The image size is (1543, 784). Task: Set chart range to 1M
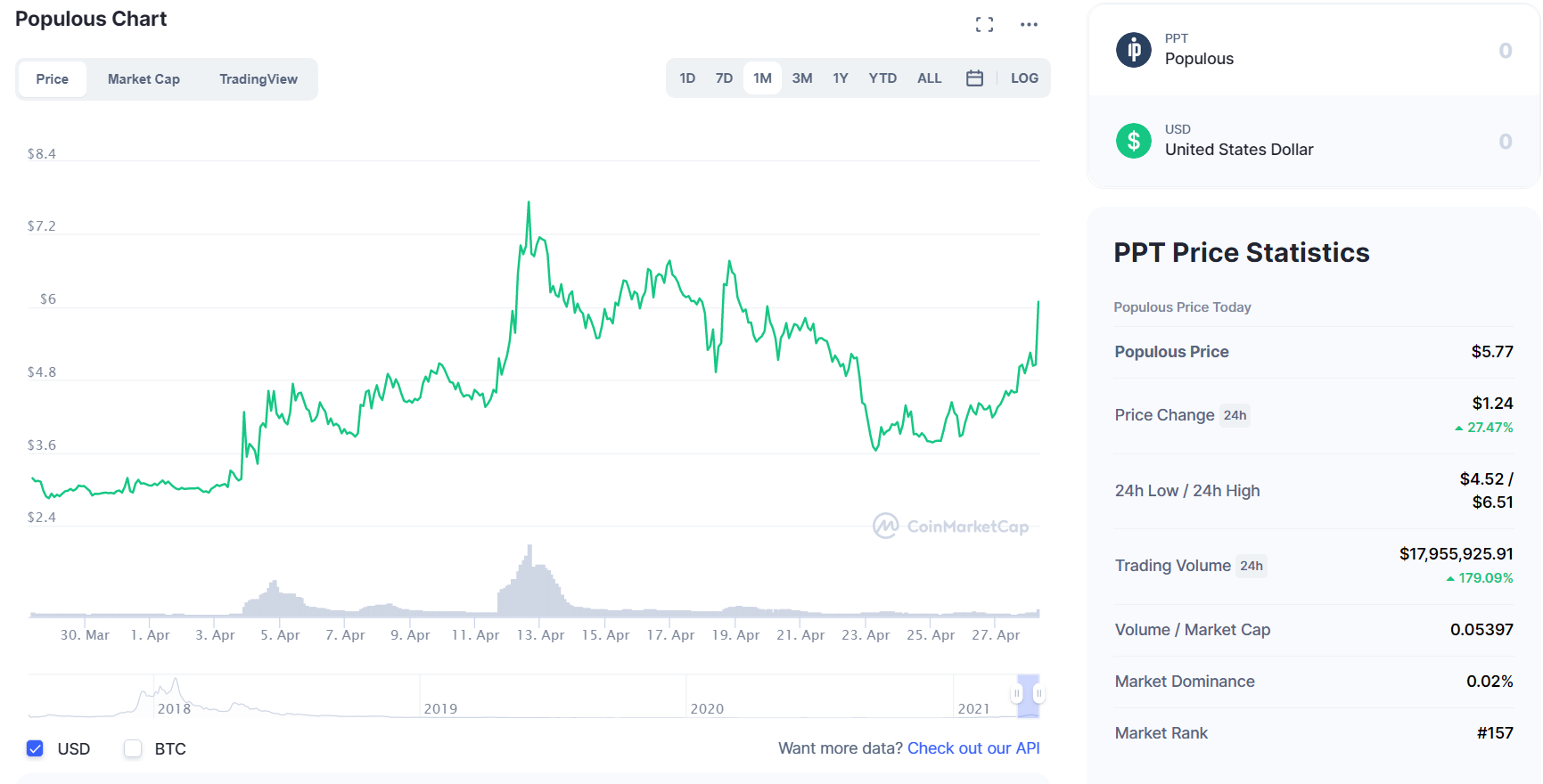[762, 78]
